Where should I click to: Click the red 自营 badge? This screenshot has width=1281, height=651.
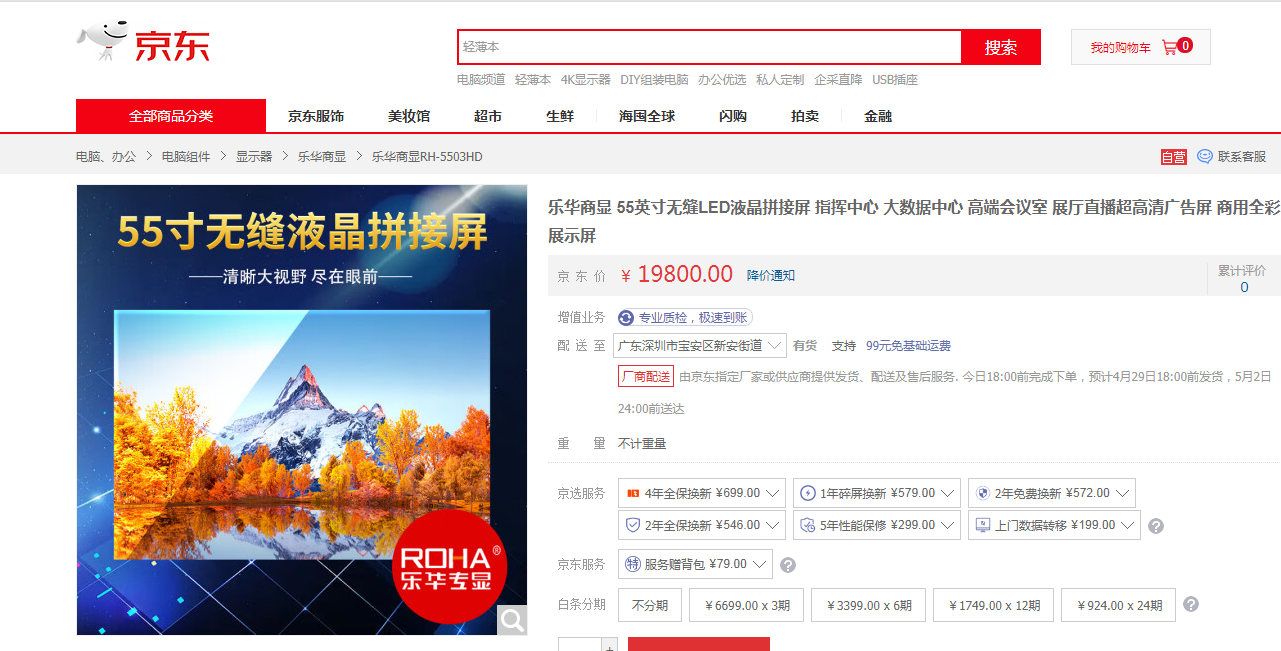(x=1174, y=157)
